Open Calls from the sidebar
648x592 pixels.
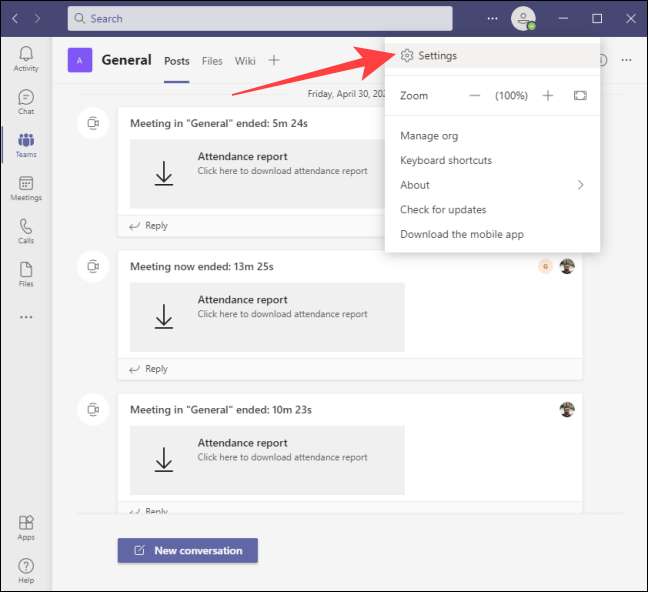26,231
